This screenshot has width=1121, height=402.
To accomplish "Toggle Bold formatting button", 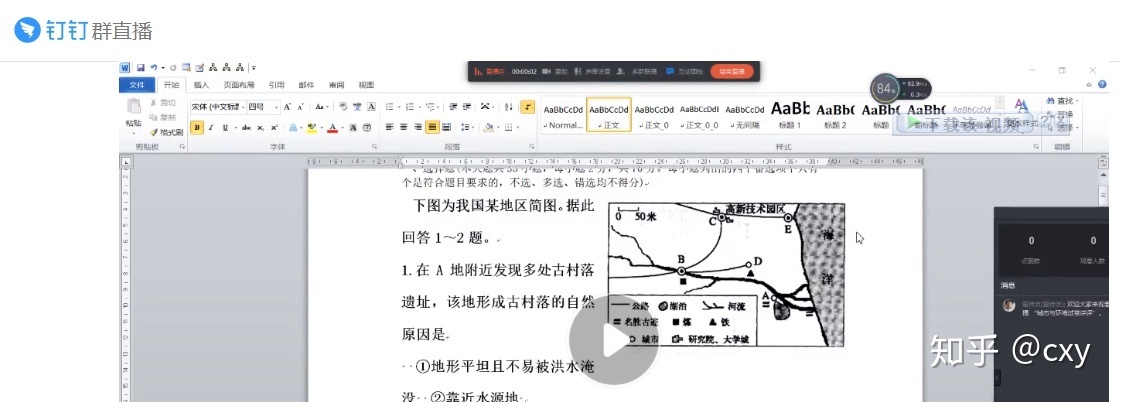I will click(x=197, y=128).
